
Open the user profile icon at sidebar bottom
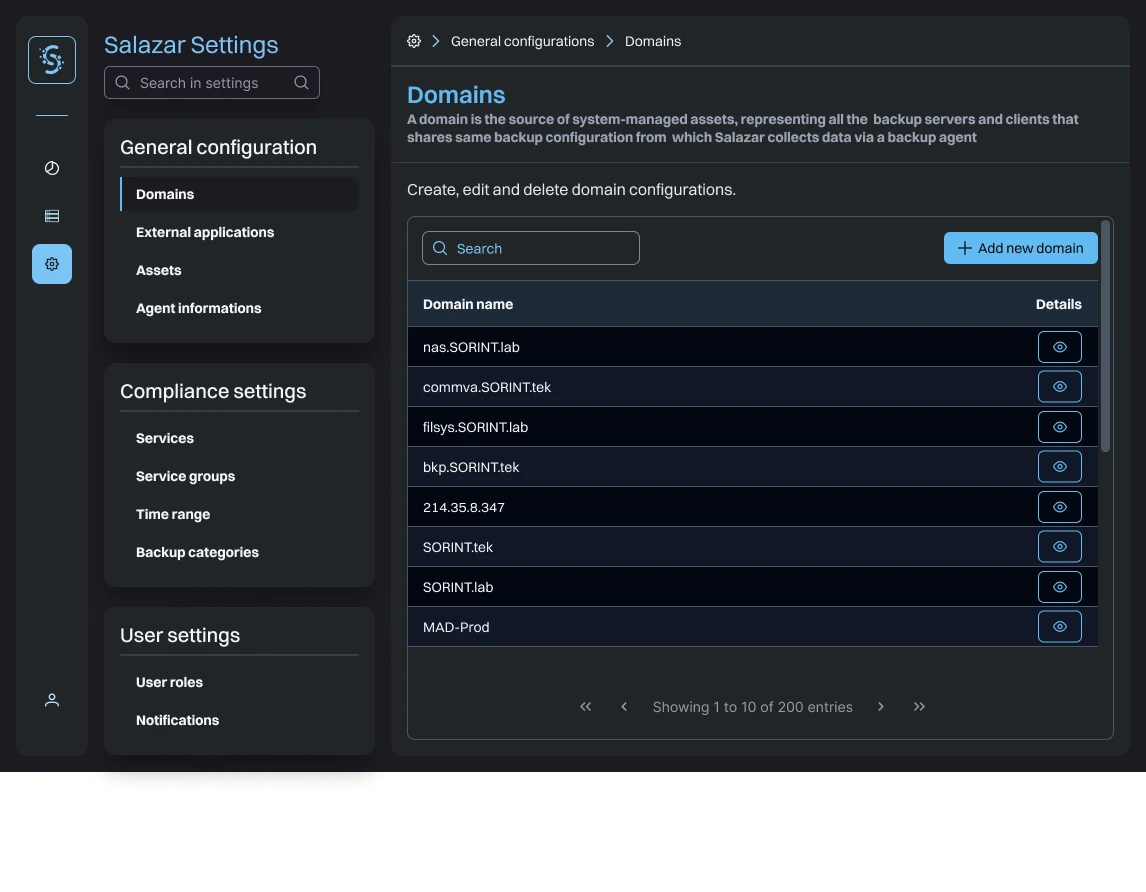pyautogui.click(x=51, y=699)
